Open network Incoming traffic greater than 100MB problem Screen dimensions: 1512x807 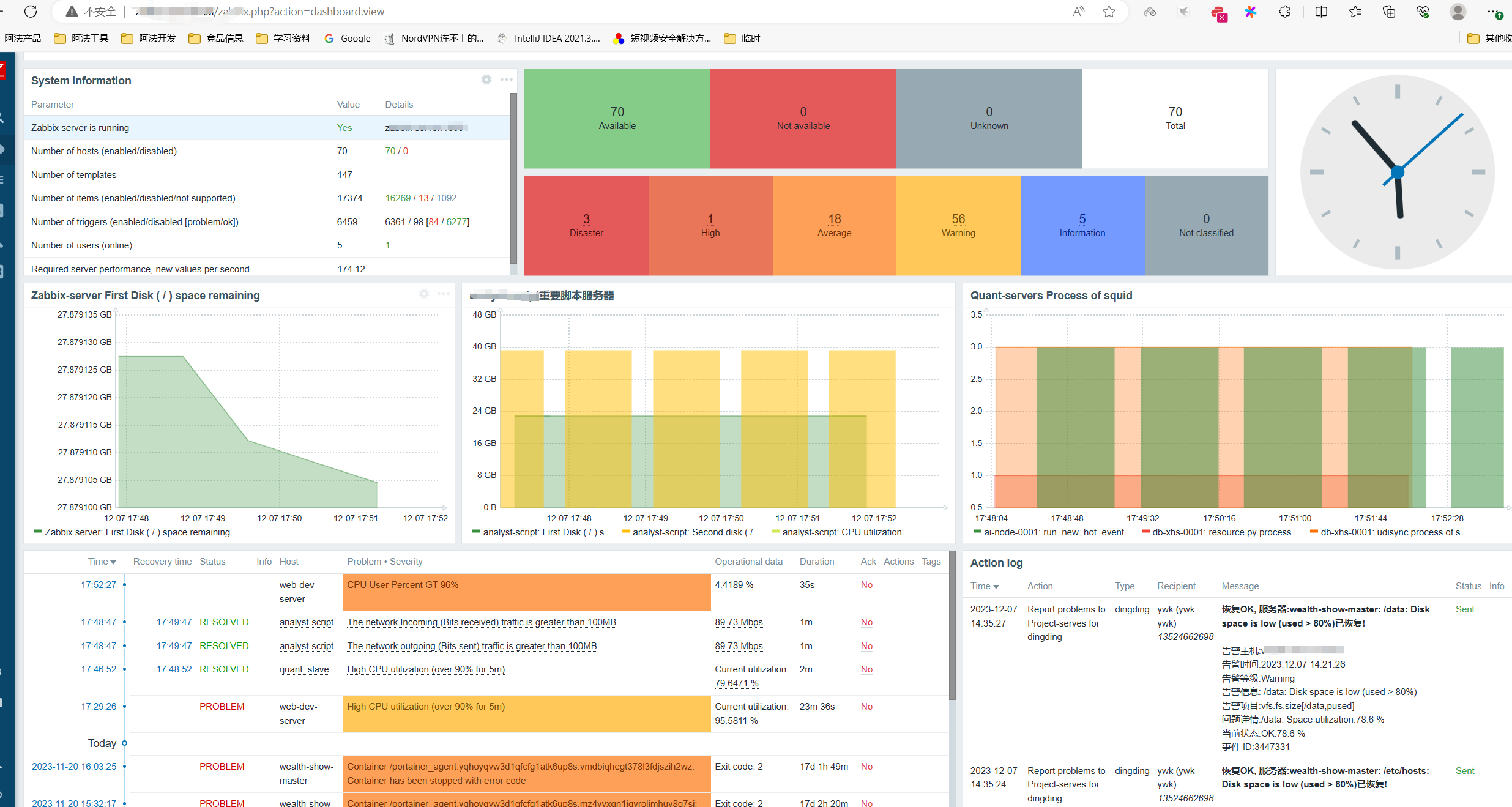coord(482,622)
